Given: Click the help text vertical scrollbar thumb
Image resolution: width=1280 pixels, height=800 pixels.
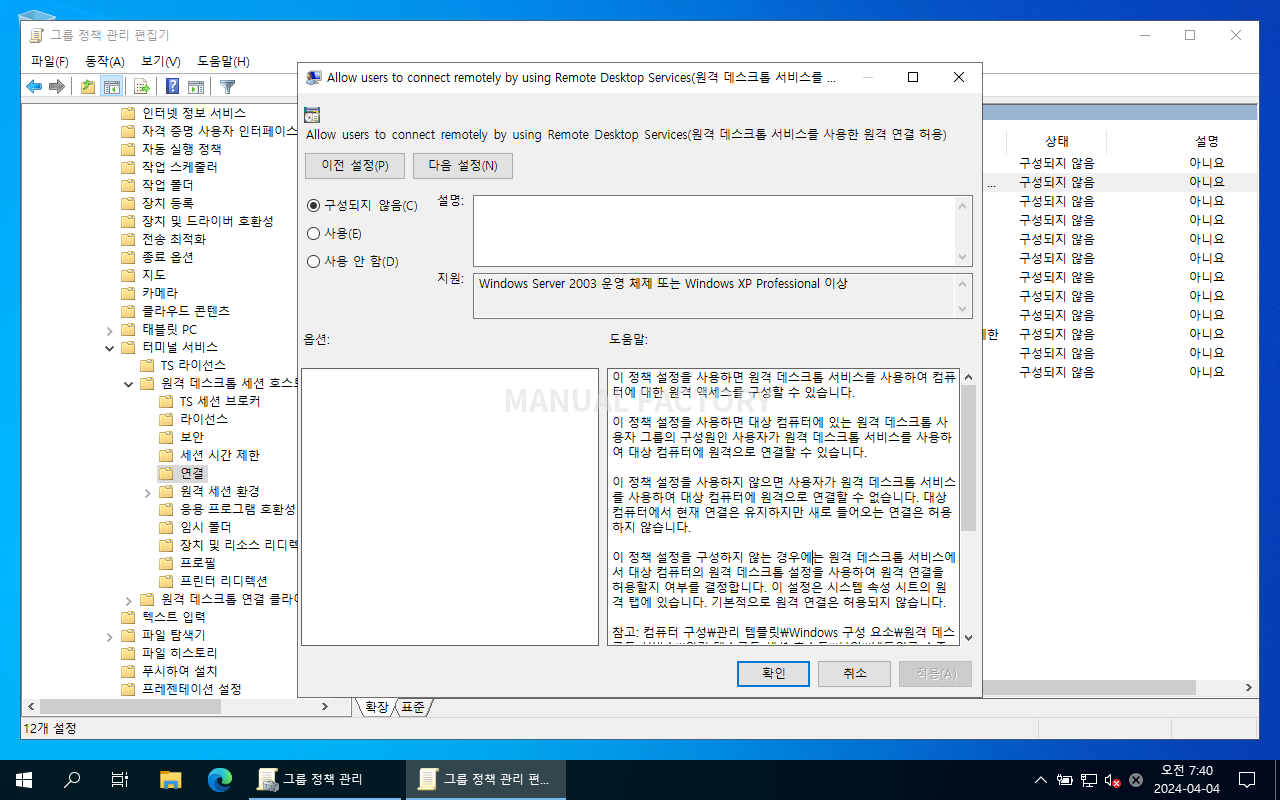Looking at the screenshot, I should pyautogui.click(x=968, y=458).
